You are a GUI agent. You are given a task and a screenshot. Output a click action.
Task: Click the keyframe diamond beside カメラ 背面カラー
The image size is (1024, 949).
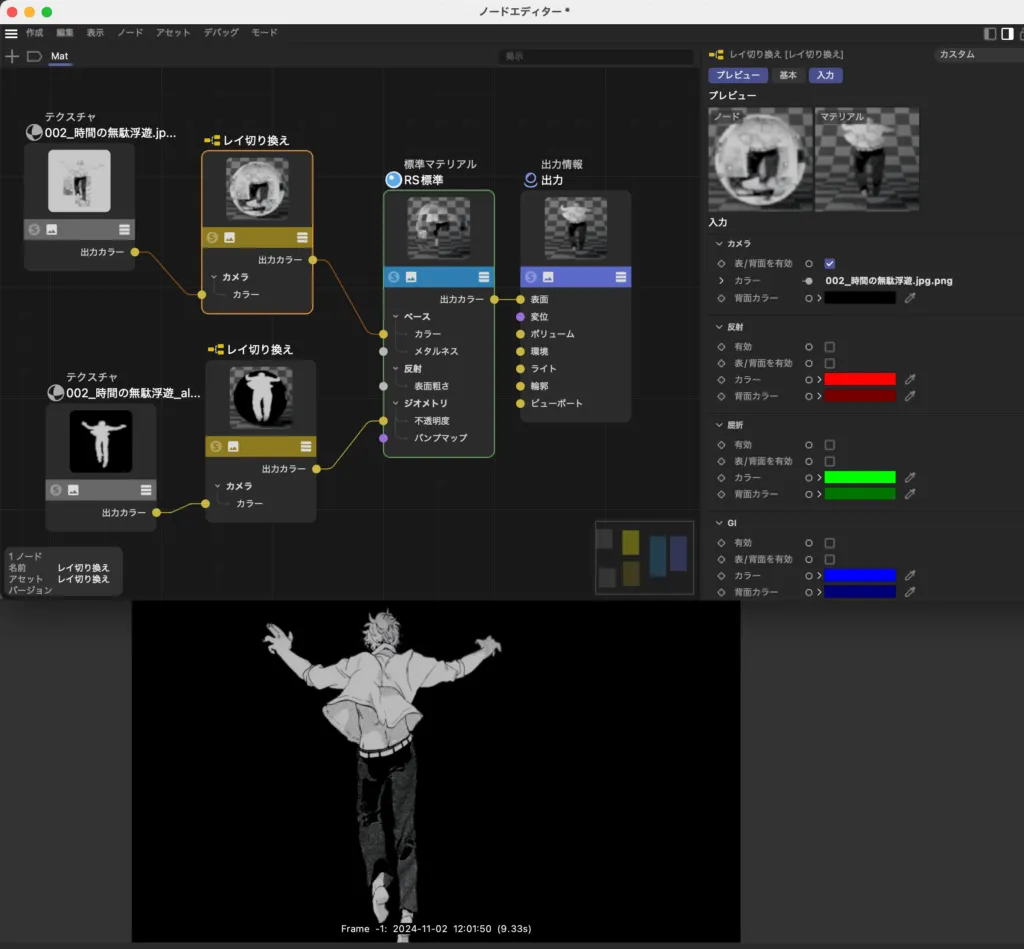click(x=721, y=298)
